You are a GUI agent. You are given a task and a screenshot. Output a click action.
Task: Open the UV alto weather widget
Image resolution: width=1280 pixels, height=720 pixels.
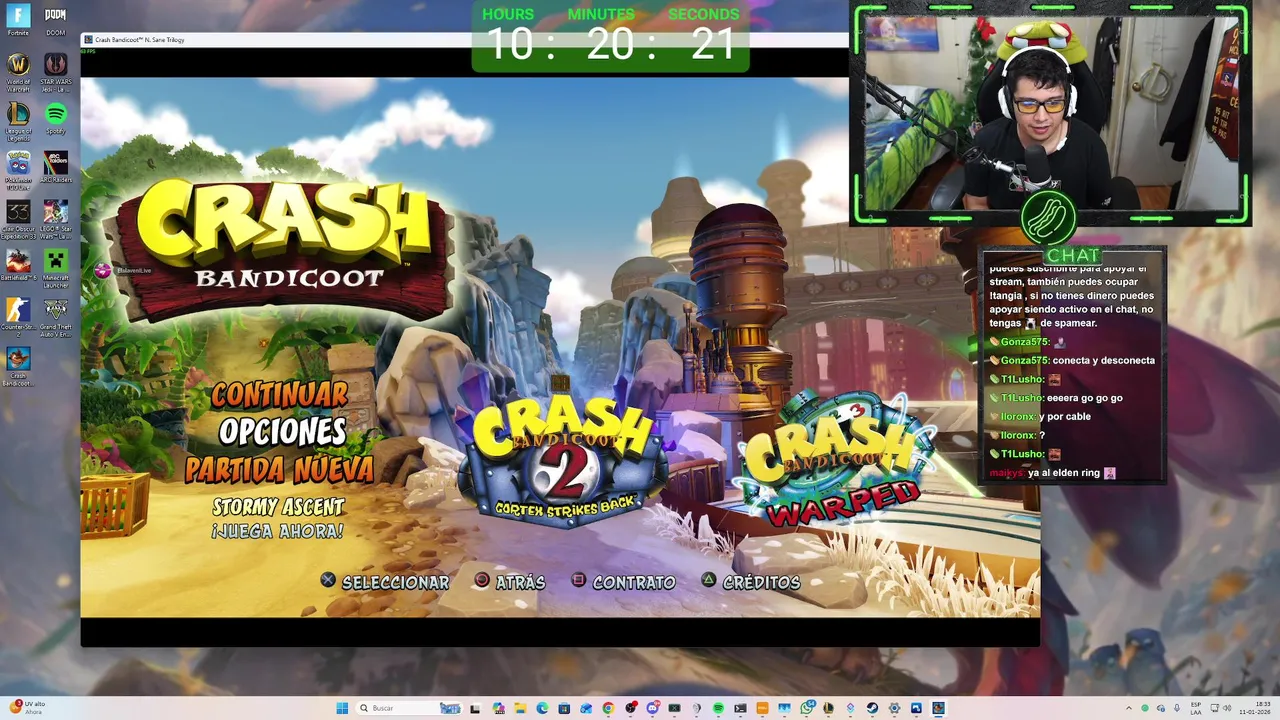point(27,707)
